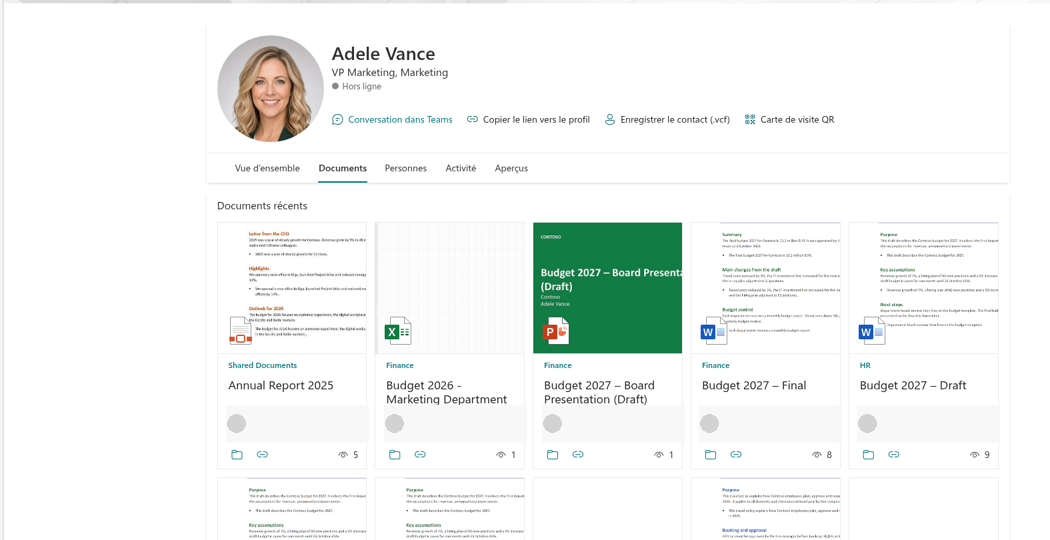
Task: Click author avatar on Budget 2026 card
Action: (x=394, y=423)
